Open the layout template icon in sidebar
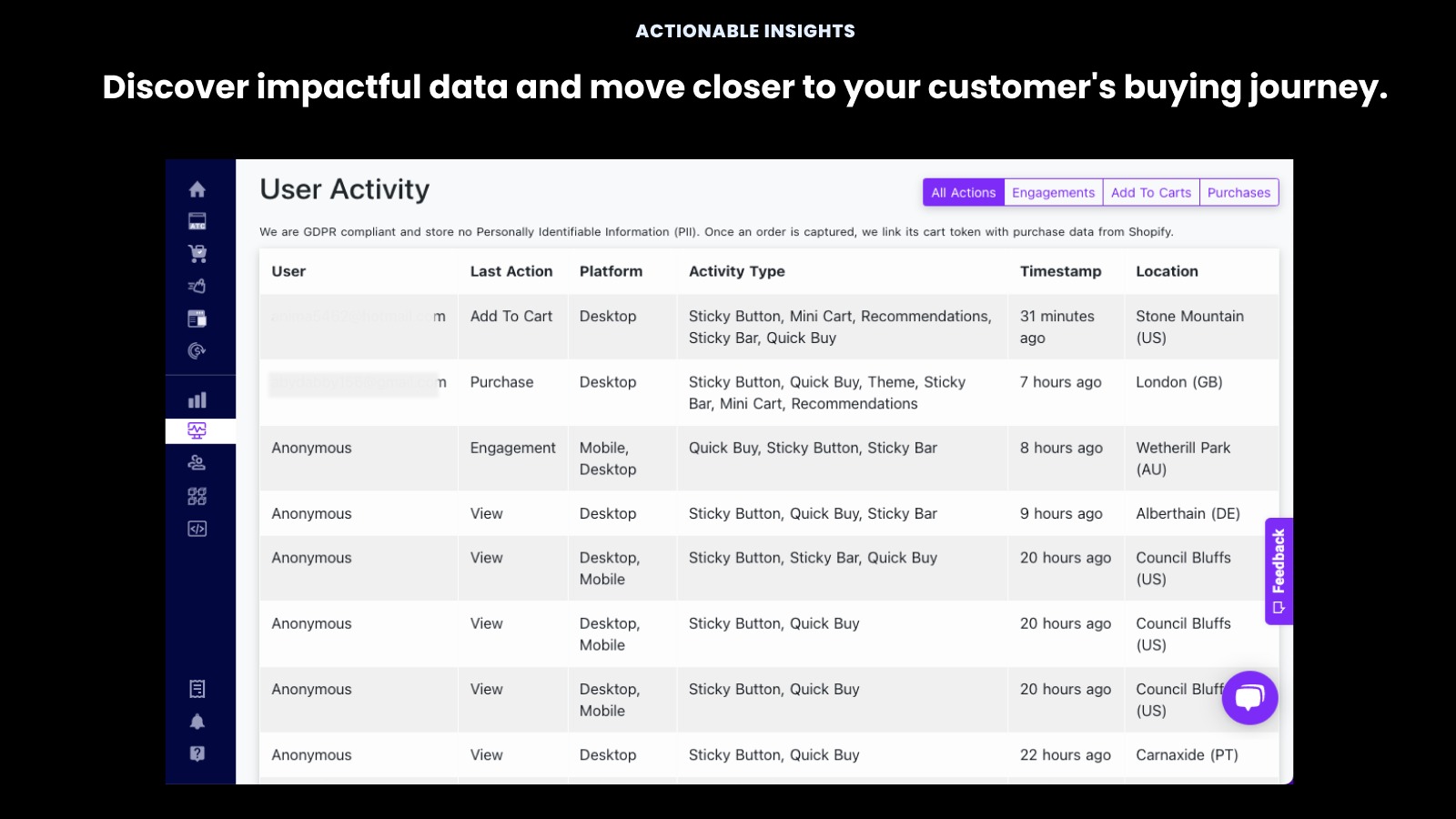Viewport: 1456px width, 819px height. 197,318
